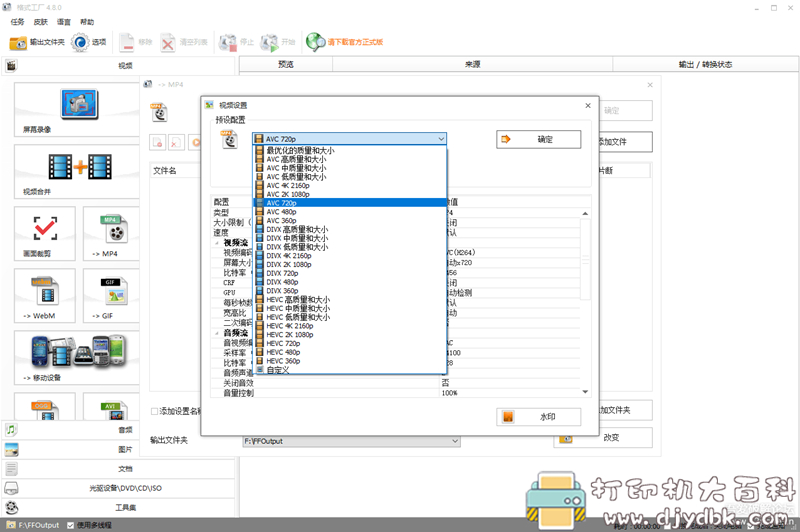The height and width of the screenshot is (532, 800).
Task: Select the -> GIF converter icon
Action: click(113, 290)
